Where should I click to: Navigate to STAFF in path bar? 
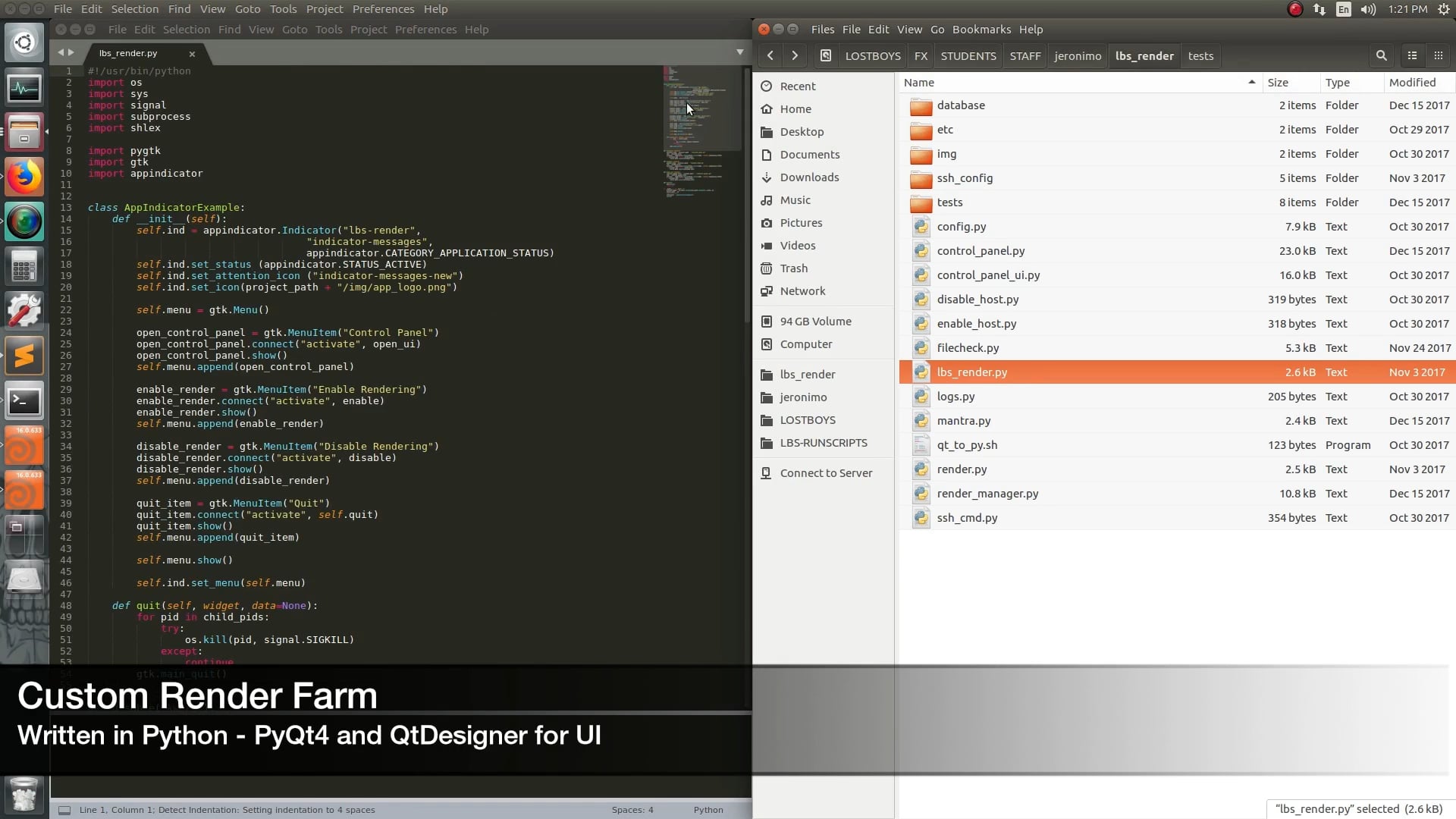click(1025, 56)
